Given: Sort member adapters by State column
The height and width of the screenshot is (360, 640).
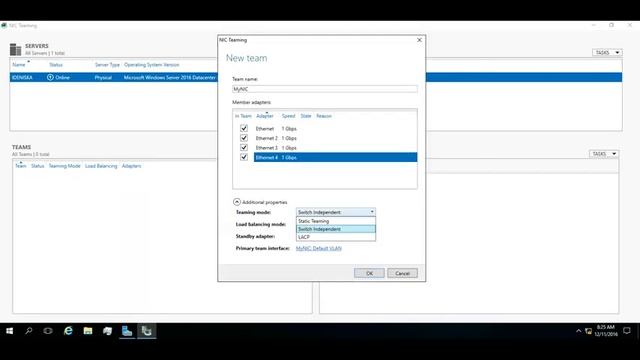Looking at the screenshot, I should click(x=306, y=116).
